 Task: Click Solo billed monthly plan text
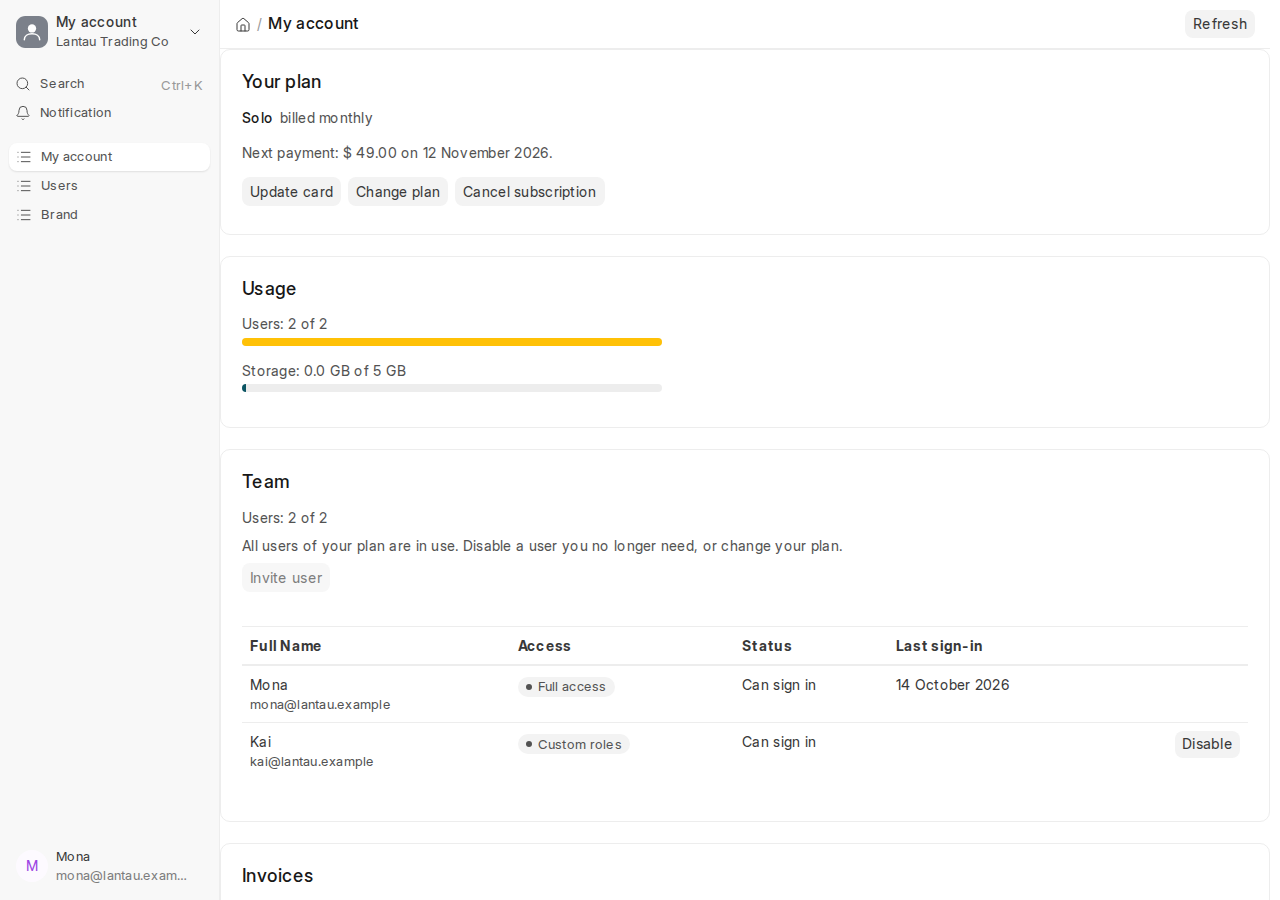tap(307, 118)
